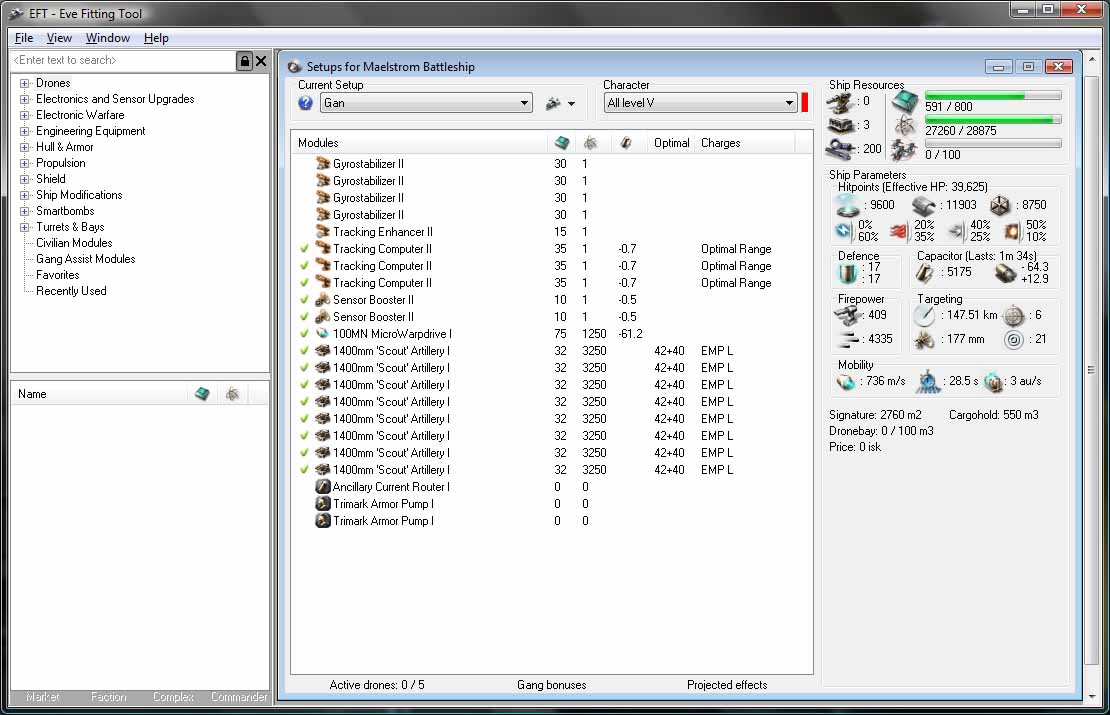
Task: Toggle first Sensor Booster II active checkmark
Action: 304,299
